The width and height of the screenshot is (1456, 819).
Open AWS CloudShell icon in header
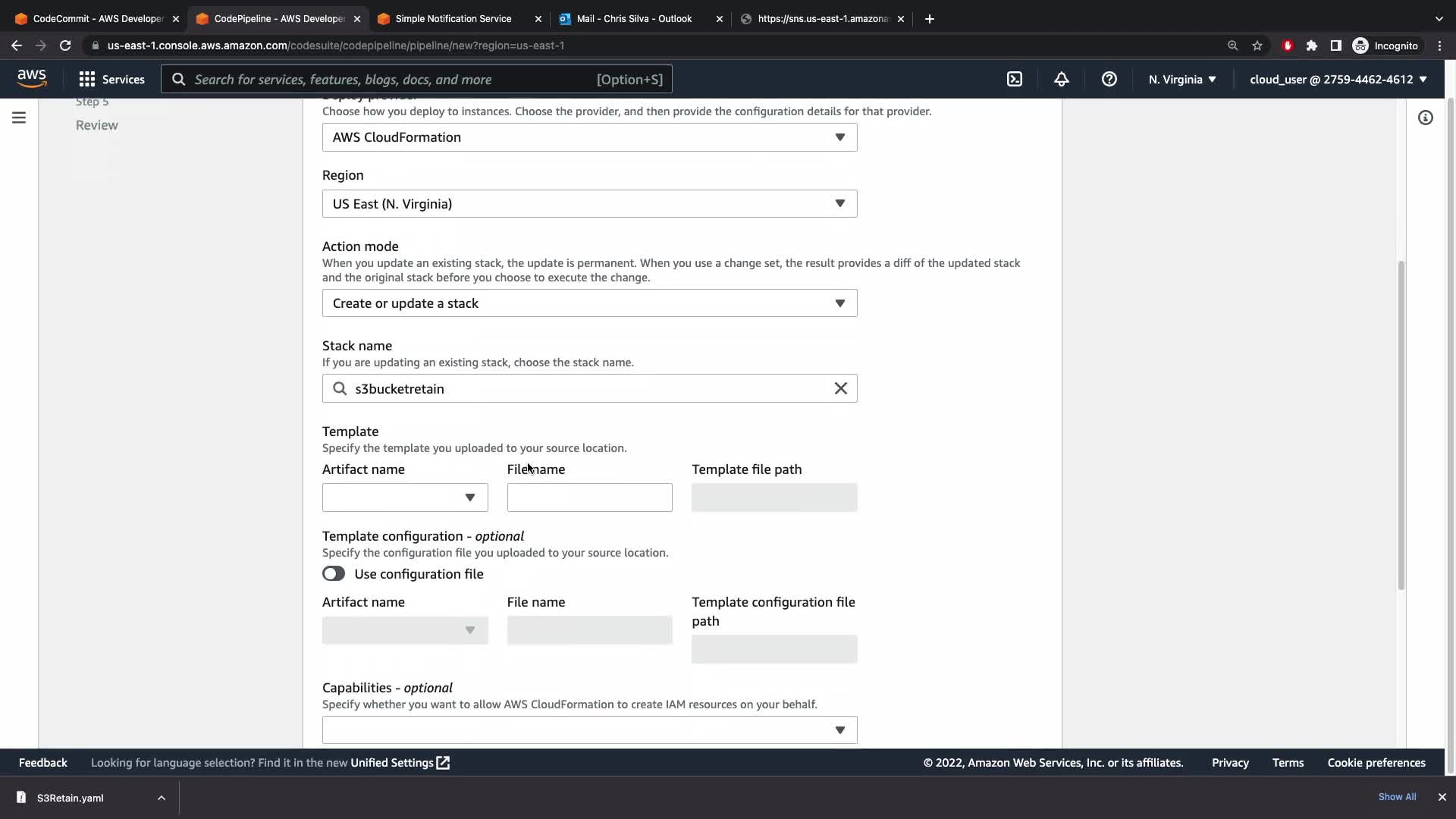pos(1014,80)
